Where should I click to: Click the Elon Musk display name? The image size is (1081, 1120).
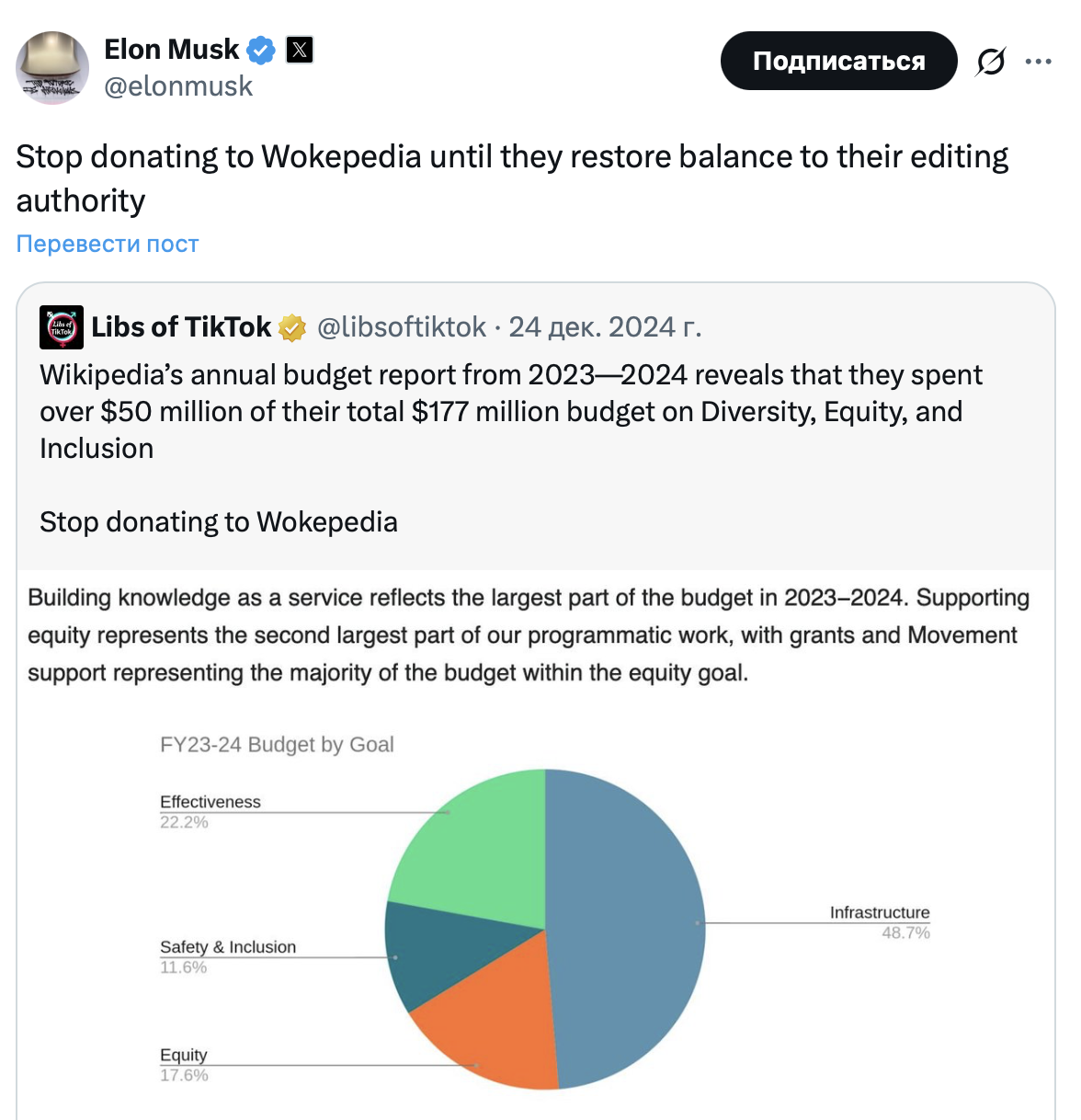click(171, 50)
